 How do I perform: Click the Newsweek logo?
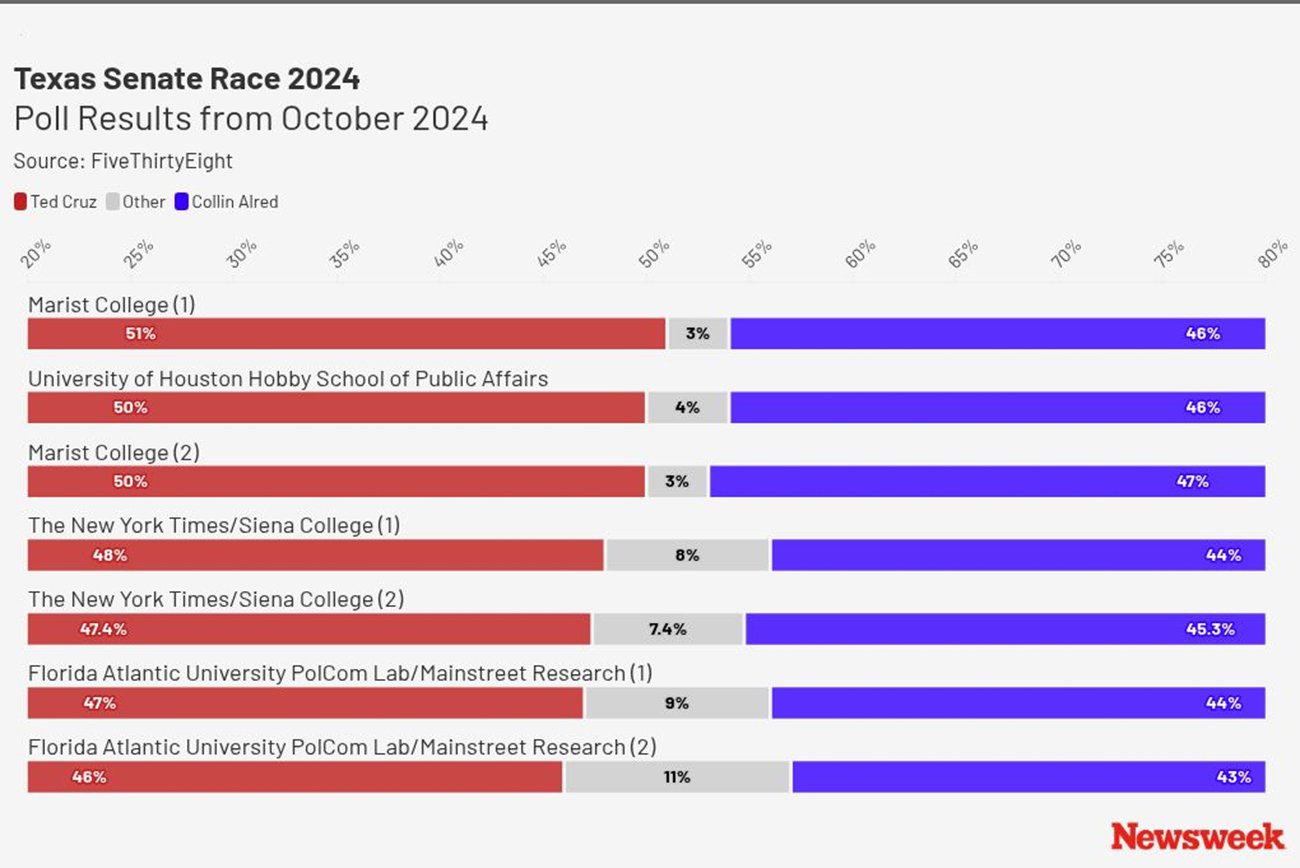pos(1197,835)
